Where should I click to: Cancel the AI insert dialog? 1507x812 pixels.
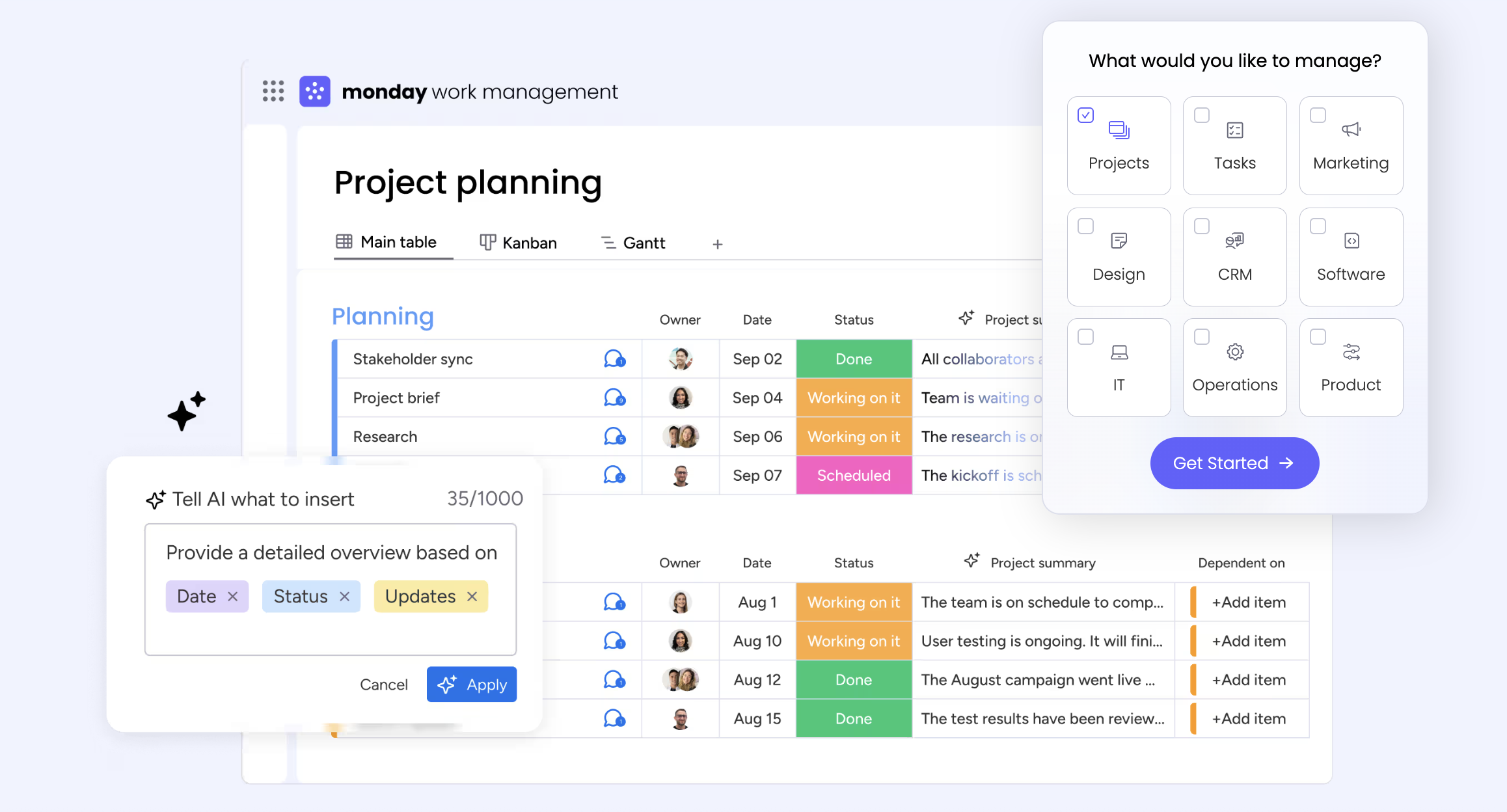click(384, 684)
